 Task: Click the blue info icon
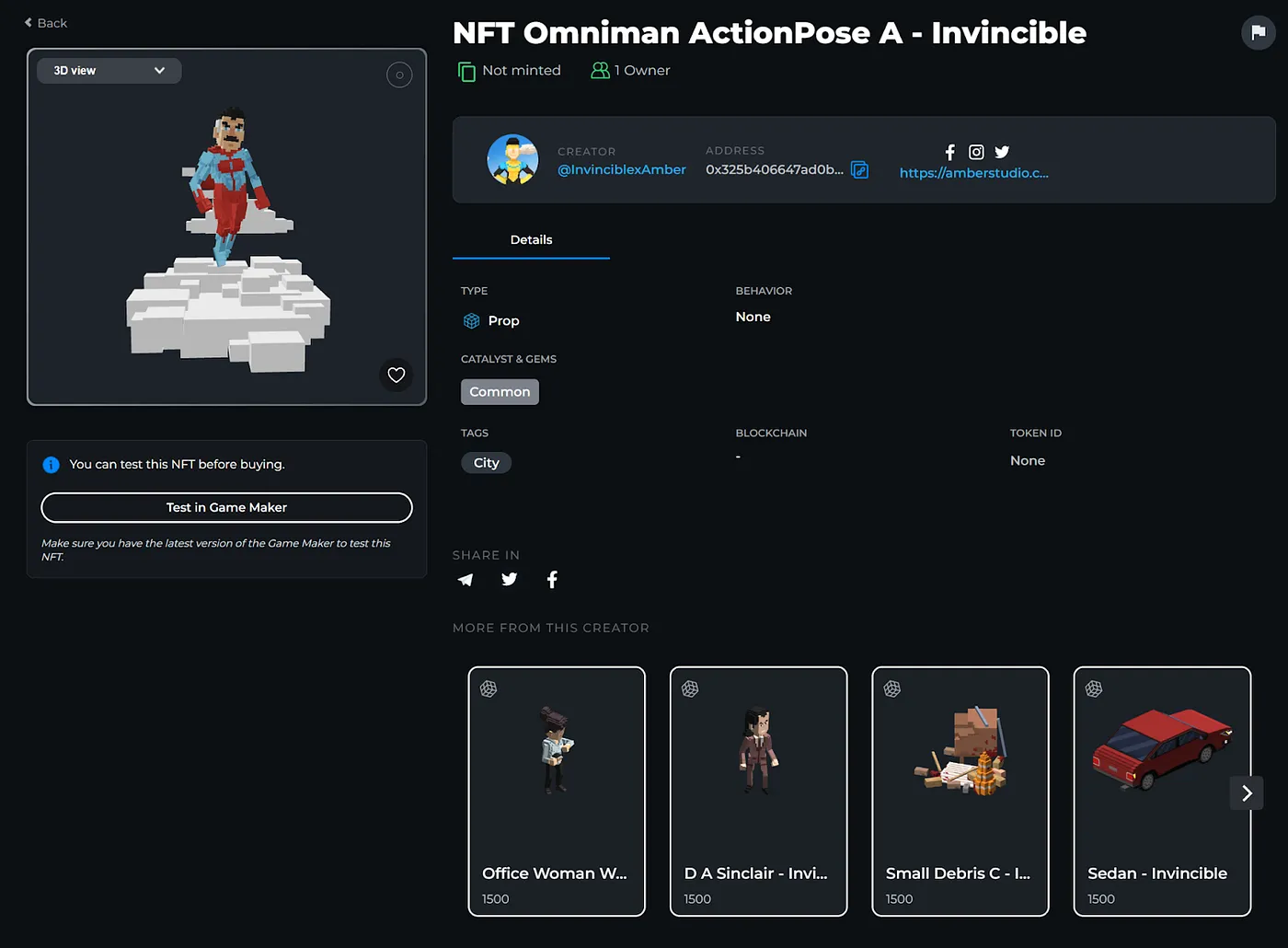[51, 465]
